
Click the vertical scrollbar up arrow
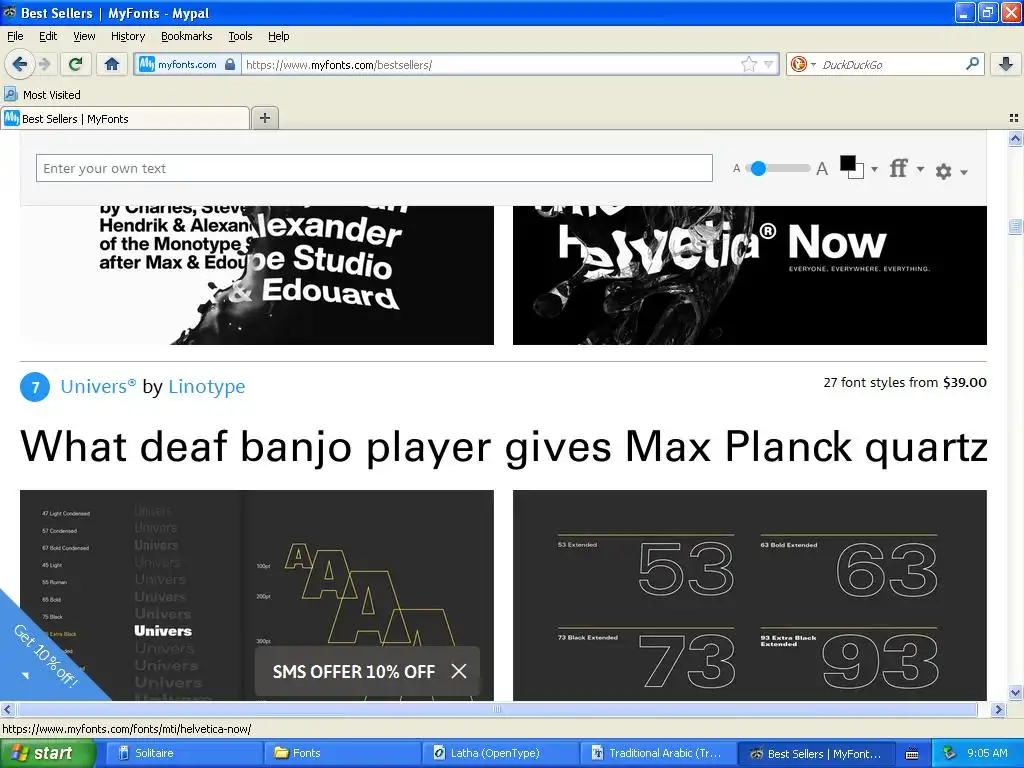1015,138
